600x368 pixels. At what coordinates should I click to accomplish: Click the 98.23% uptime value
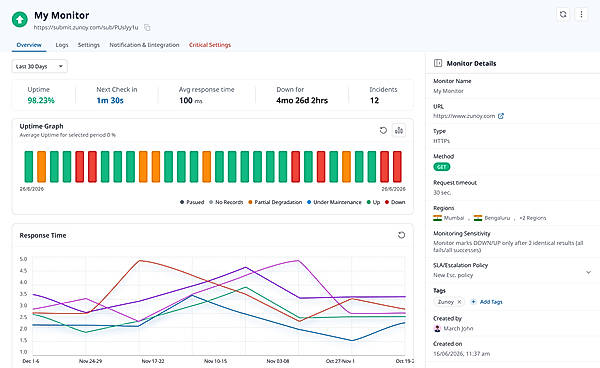(41, 100)
